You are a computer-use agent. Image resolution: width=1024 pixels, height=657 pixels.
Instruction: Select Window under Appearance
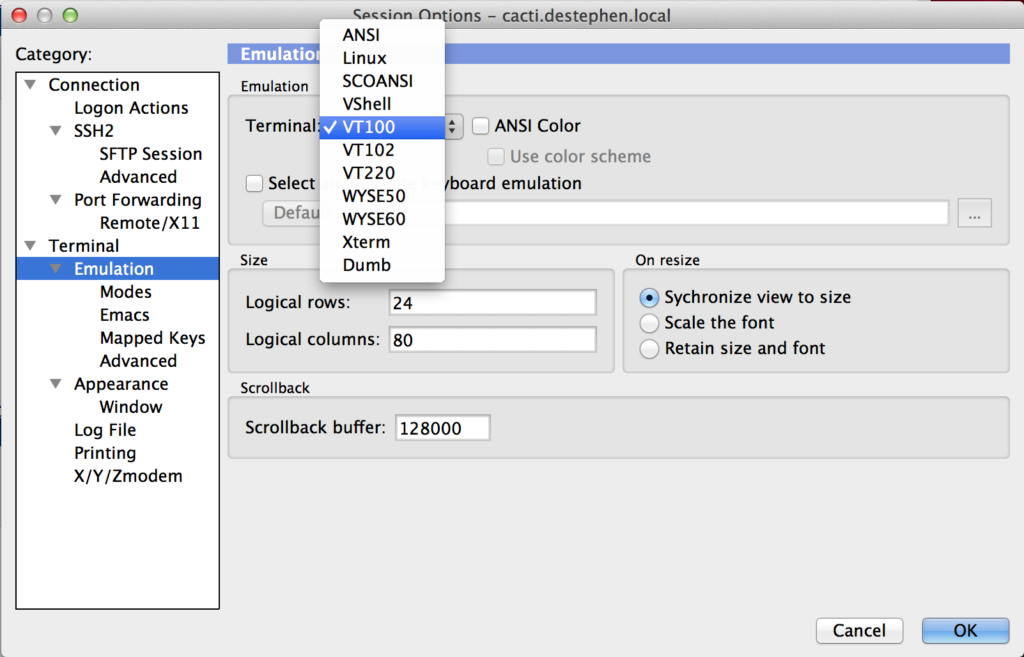pyautogui.click(x=131, y=407)
